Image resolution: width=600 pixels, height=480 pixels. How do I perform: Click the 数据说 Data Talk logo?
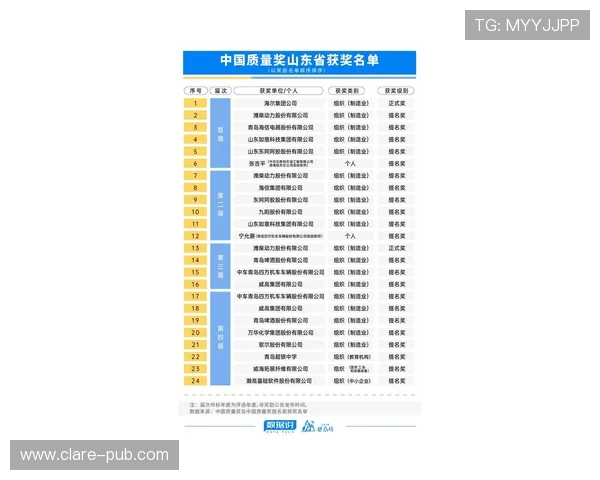(x=280, y=426)
